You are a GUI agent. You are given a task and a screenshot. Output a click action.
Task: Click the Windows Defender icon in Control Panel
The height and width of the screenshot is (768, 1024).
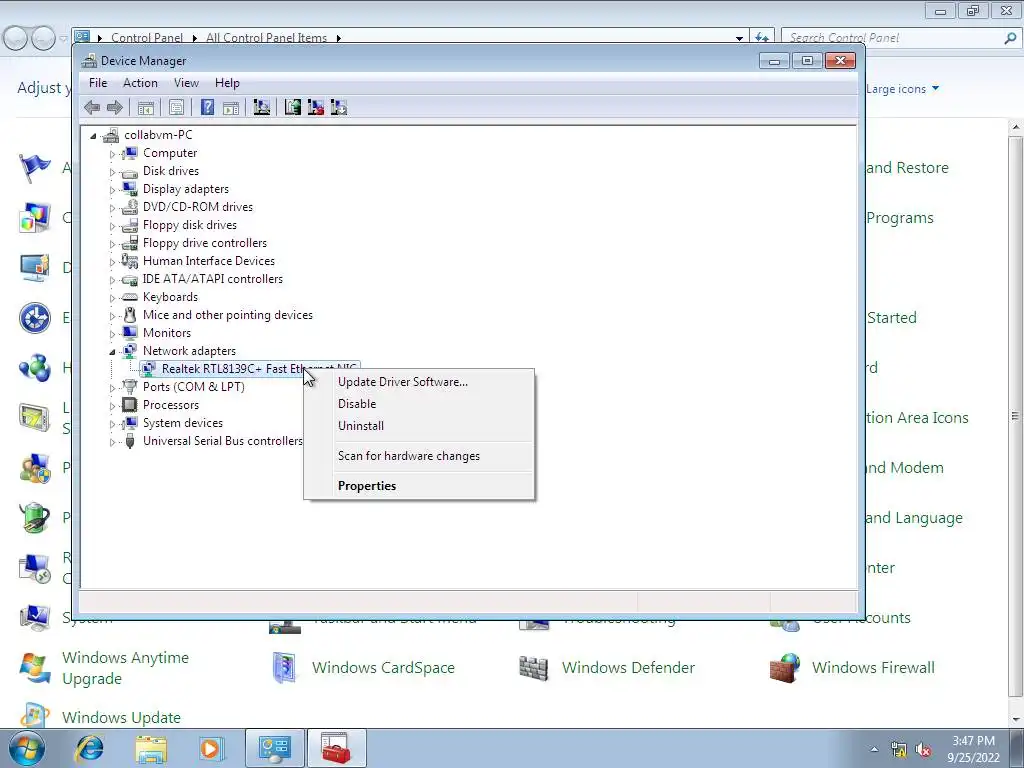pos(534,667)
